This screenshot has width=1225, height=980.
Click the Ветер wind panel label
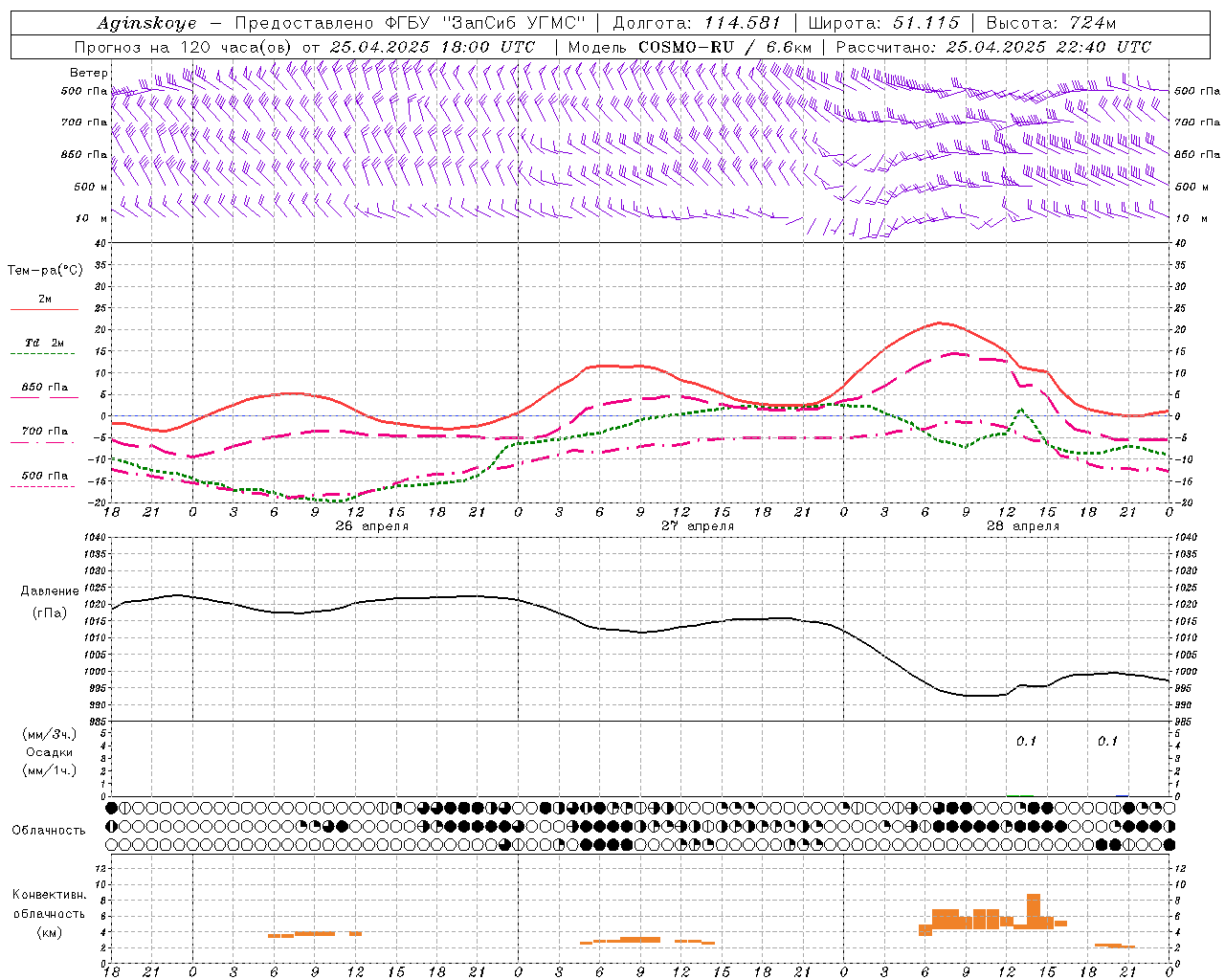tap(88, 73)
